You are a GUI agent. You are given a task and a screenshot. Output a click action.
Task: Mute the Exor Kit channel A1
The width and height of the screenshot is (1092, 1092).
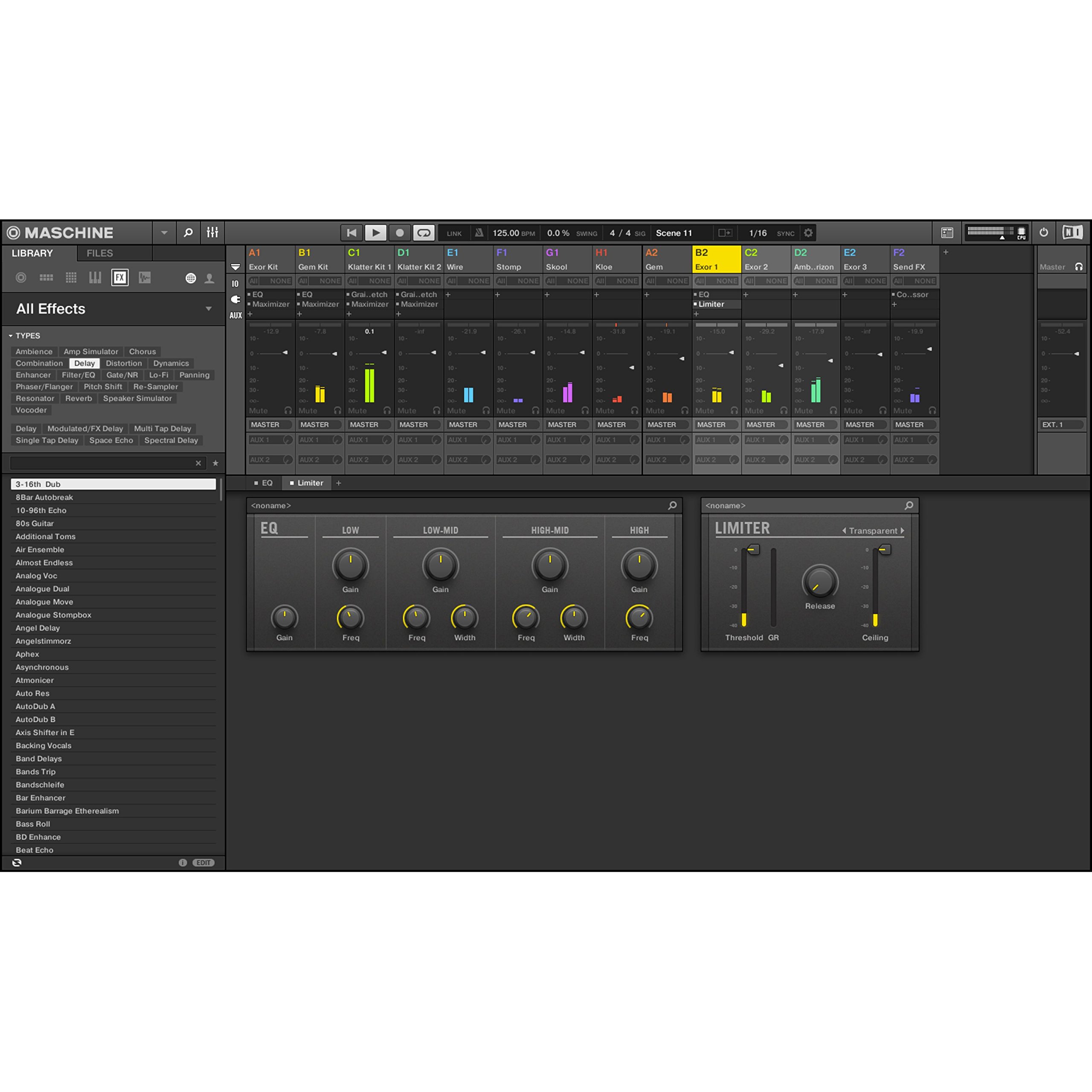258,411
